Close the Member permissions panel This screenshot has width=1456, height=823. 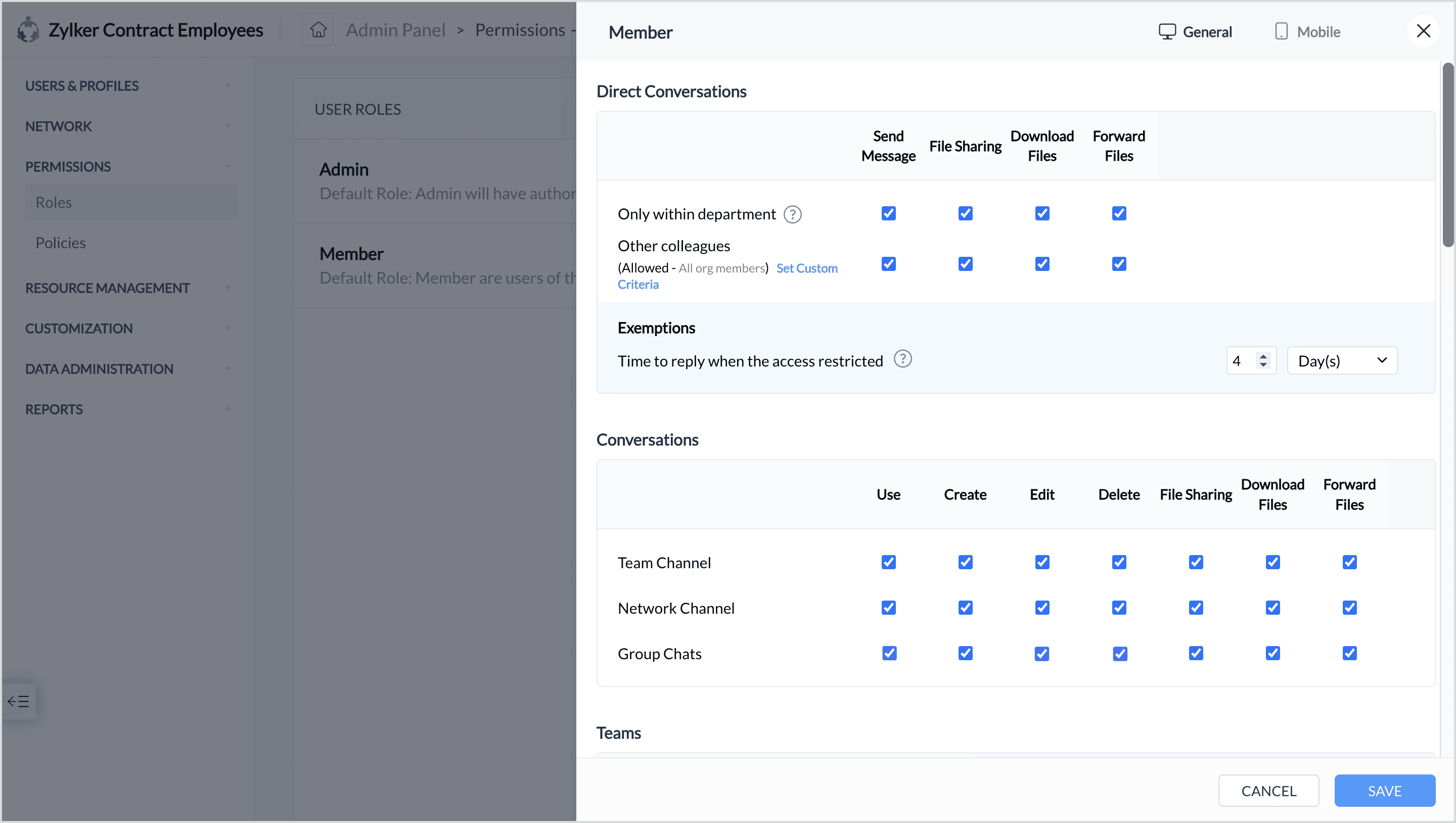(1423, 31)
